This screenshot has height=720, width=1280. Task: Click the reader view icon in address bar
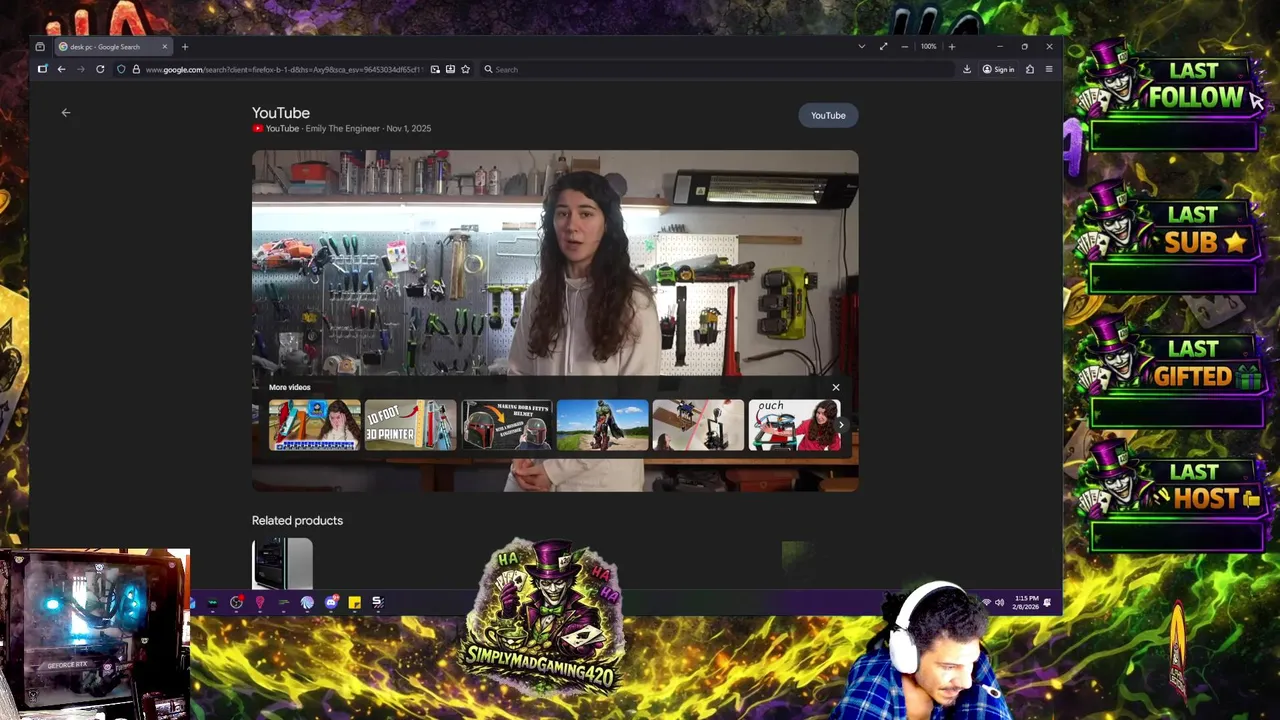point(450,69)
